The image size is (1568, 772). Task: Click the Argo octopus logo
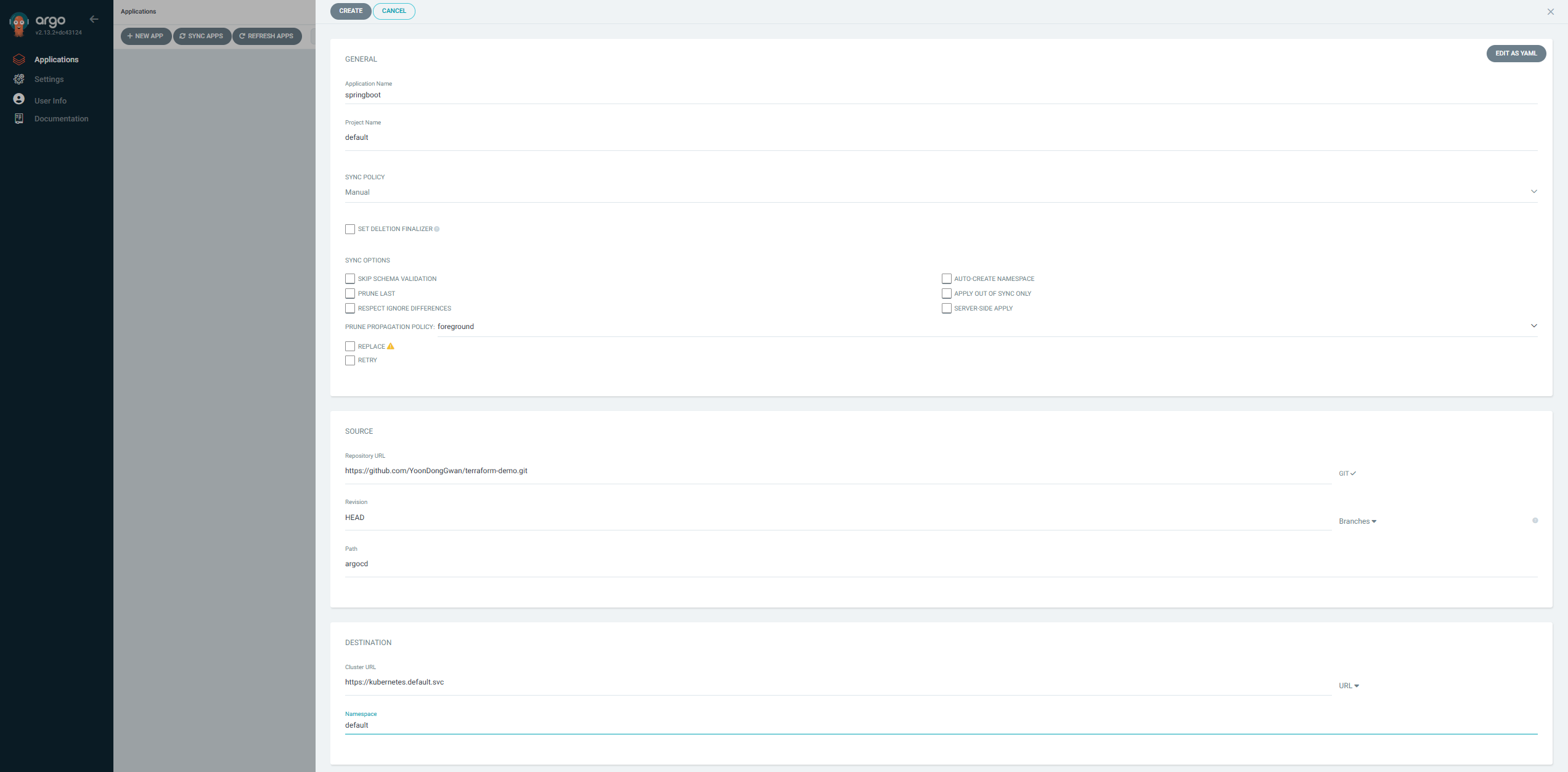(19, 24)
